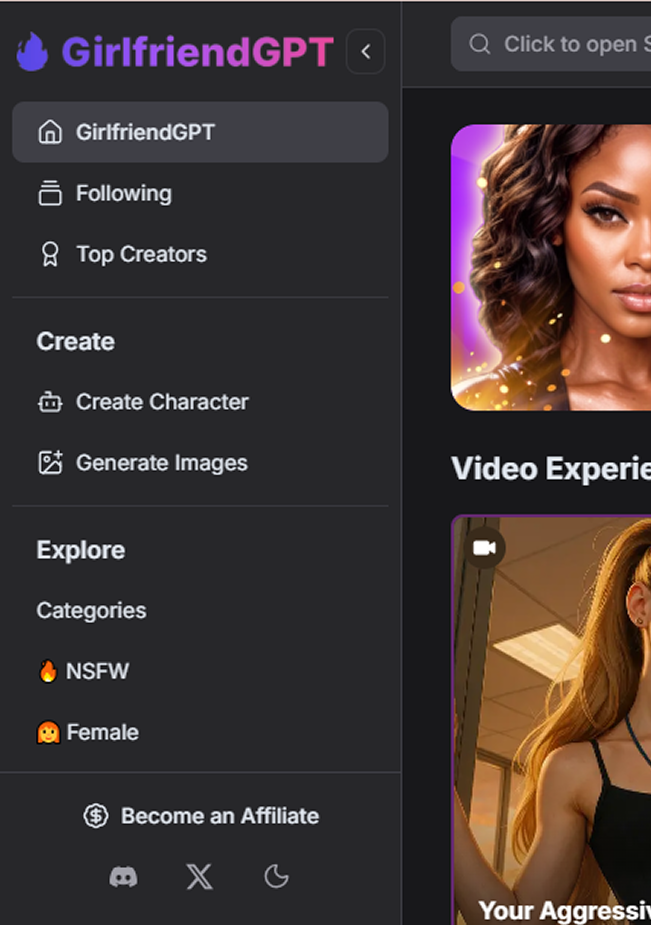Open the 'Your Aggressiv...' video character card
Image resolution: width=651 pixels, height=925 pixels.
(552, 720)
